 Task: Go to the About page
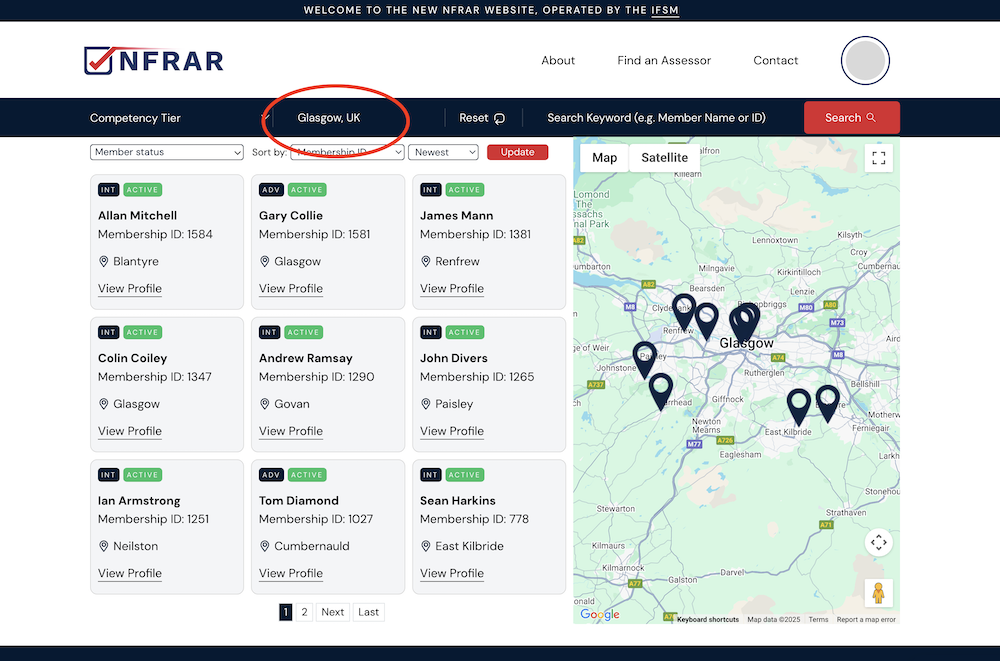[558, 60]
